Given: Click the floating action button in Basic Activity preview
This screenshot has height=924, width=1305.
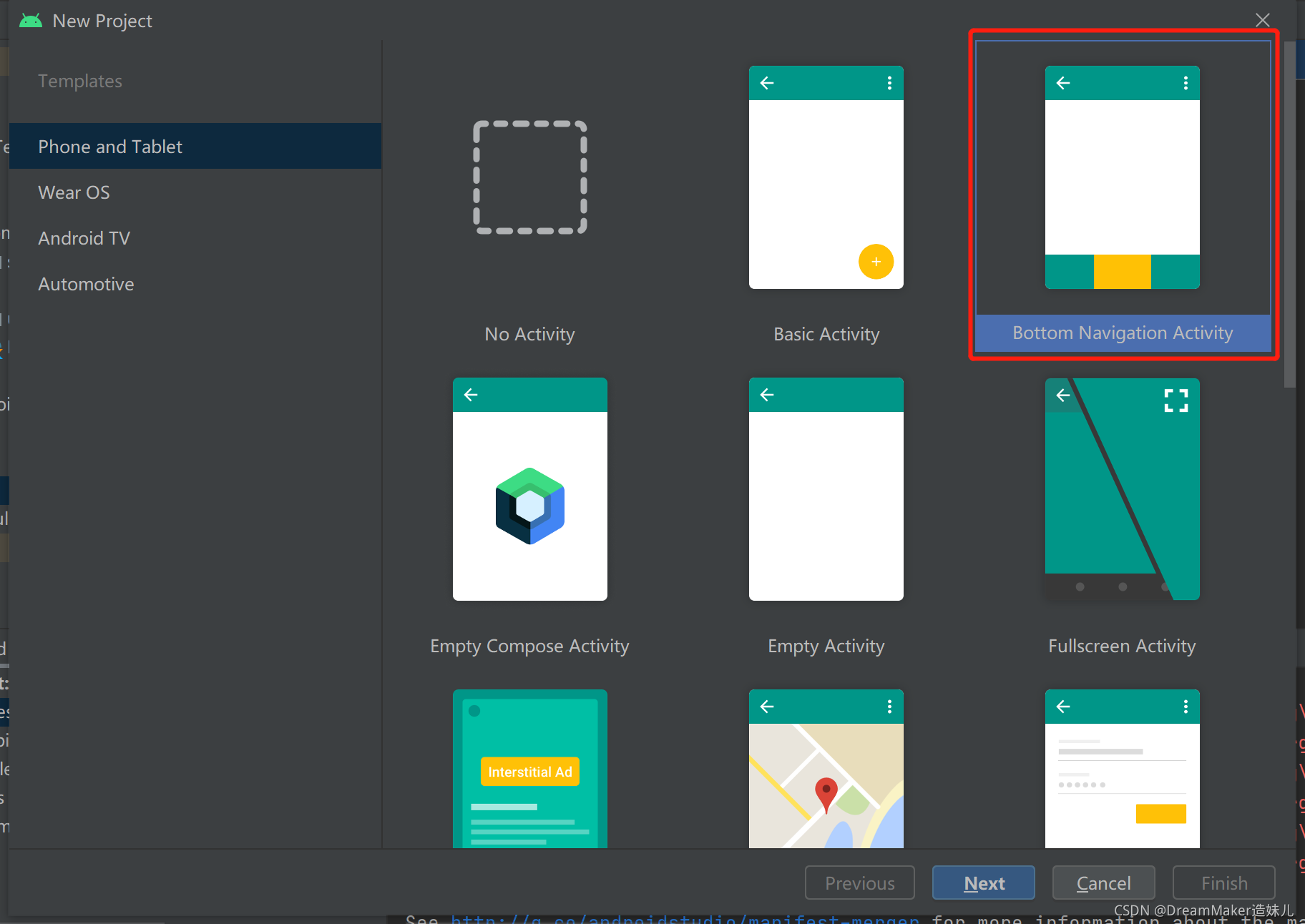Looking at the screenshot, I should pyautogui.click(x=876, y=262).
